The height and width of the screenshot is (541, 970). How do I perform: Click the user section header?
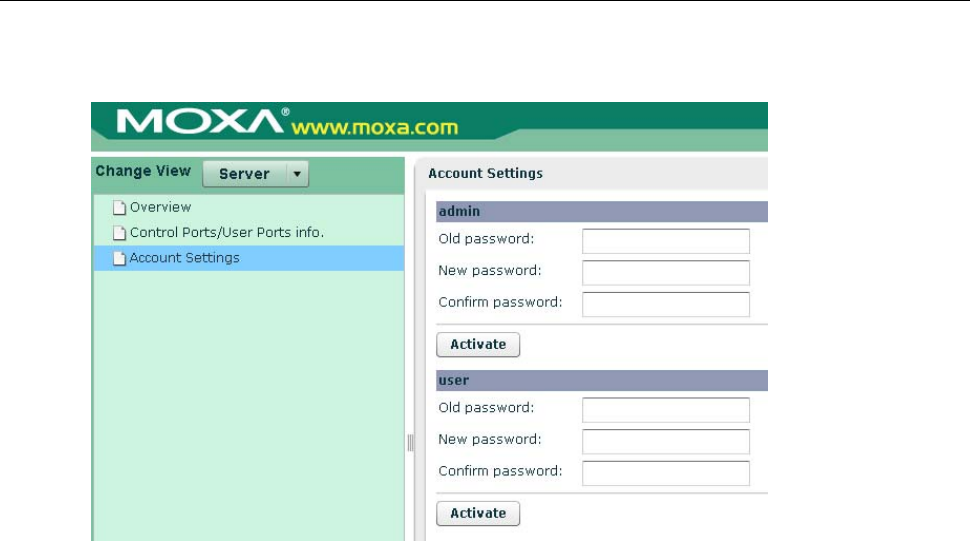click(x=602, y=380)
